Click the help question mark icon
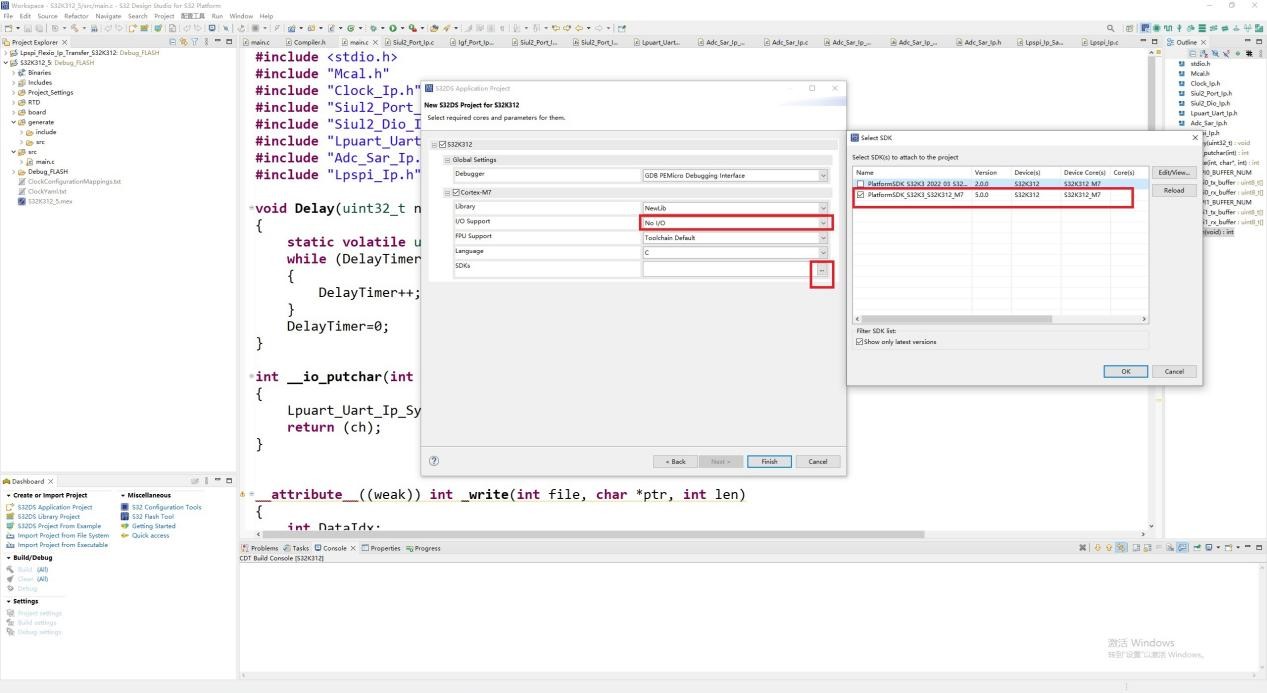 point(434,461)
